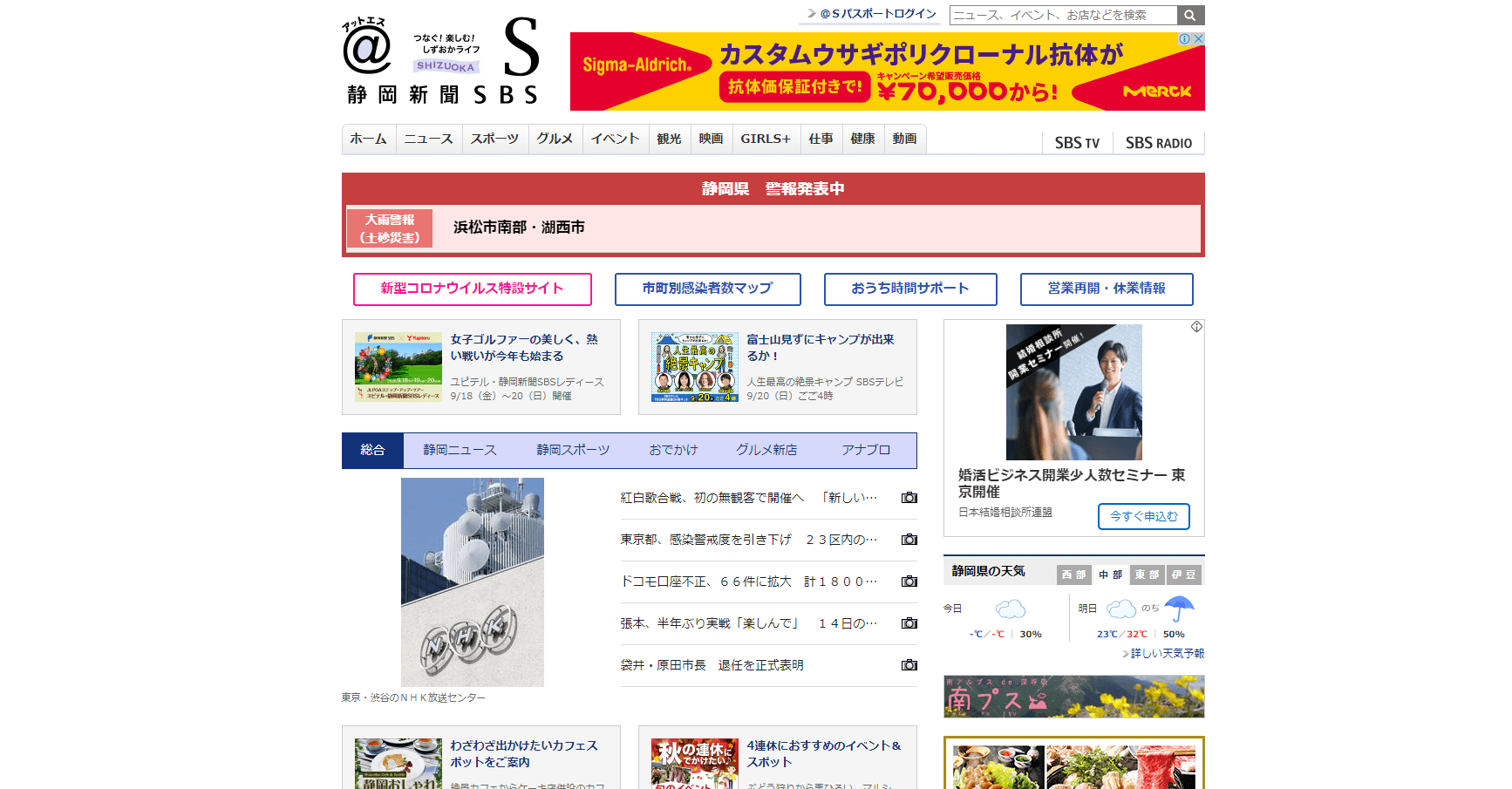Open 東京都、感染警戒度を引き下げ headline
Screen dimensions: 1512x789
pos(749,540)
